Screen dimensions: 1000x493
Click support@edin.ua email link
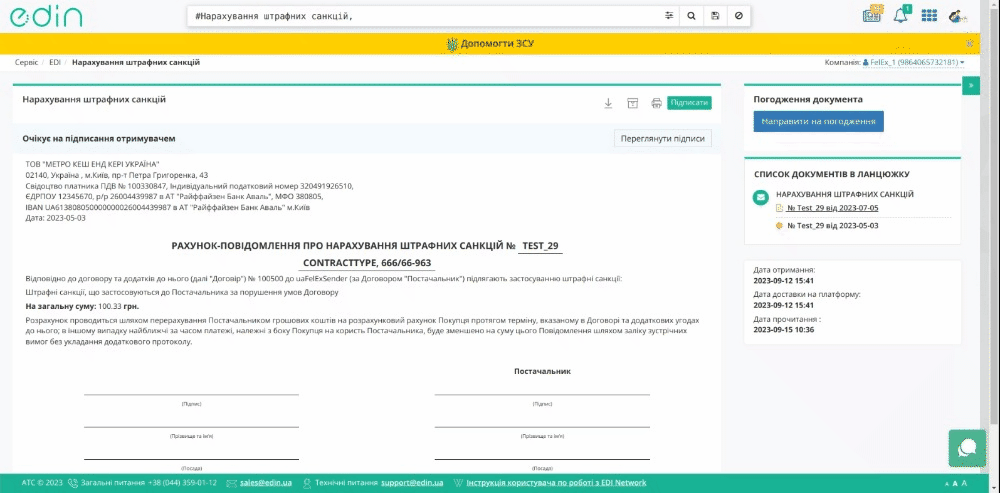(x=412, y=483)
